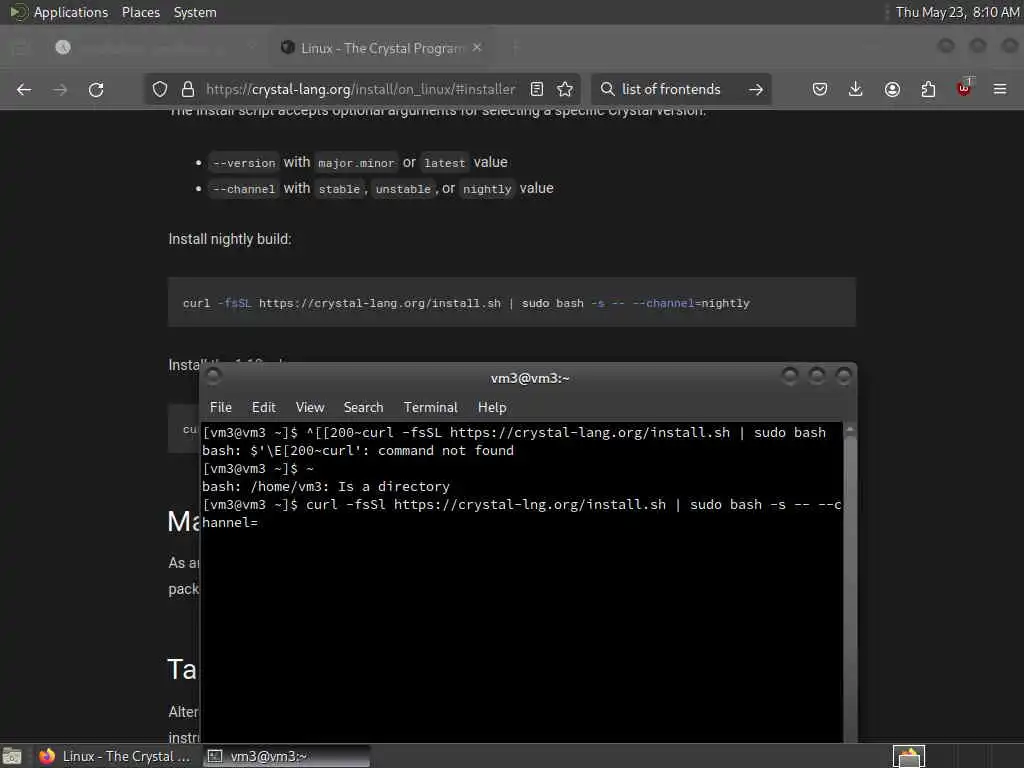
Task: Reload the current page
Action: (96, 89)
